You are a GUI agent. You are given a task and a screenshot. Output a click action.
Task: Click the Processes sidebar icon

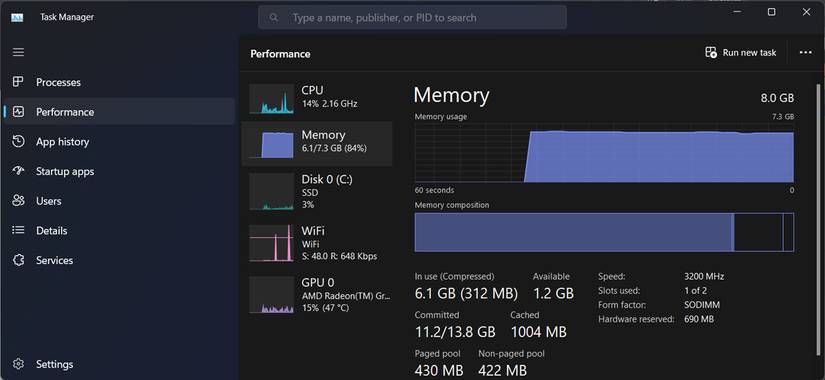tap(18, 82)
